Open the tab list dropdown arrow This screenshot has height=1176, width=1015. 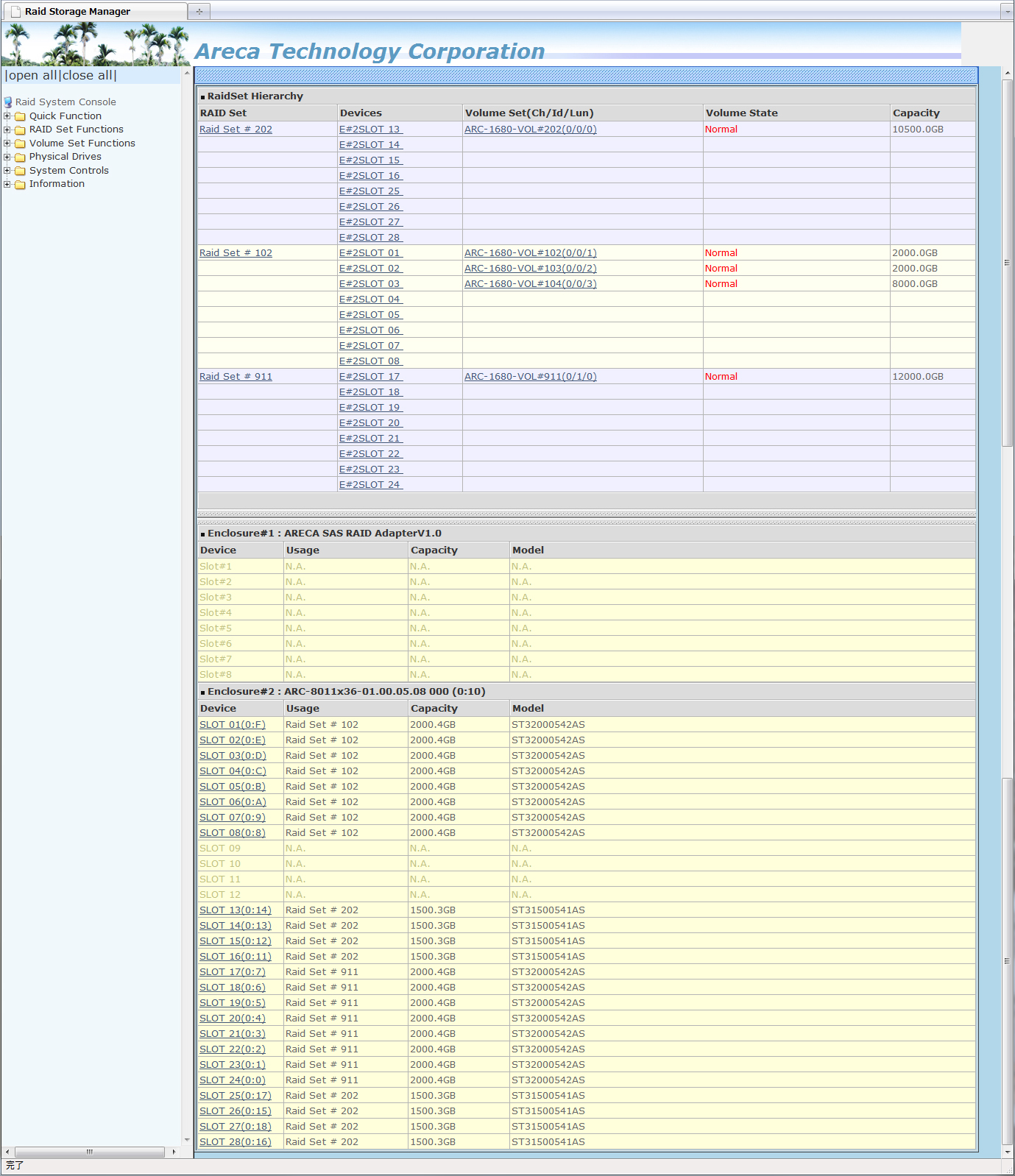(1006, 12)
